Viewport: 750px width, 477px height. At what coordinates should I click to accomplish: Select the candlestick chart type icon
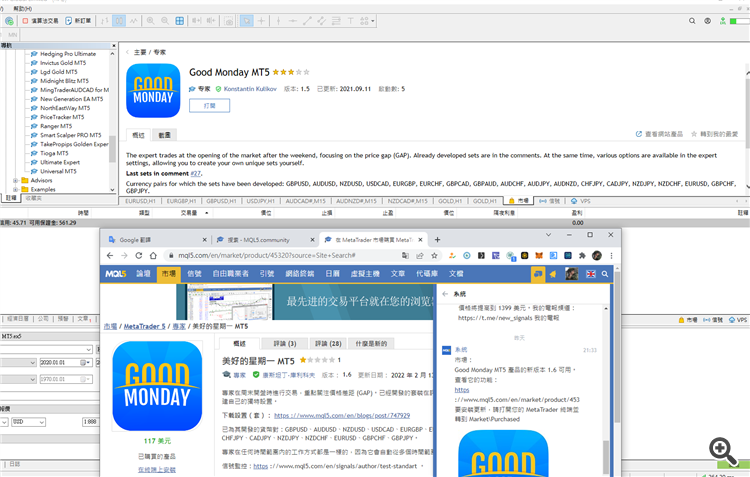coord(119,21)
